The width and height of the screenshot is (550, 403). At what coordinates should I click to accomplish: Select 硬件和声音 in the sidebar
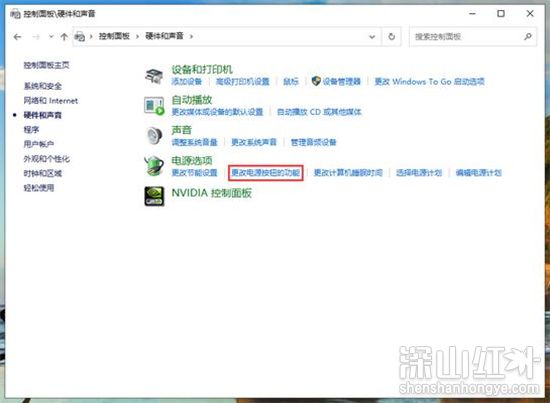(42, 115)
